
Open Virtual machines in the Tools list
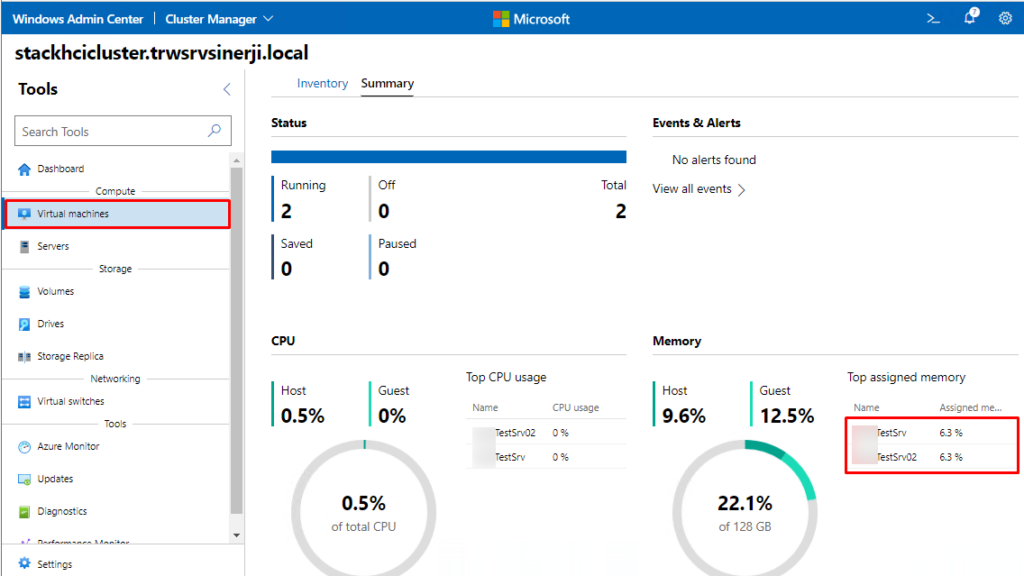(x=118, y=214)
